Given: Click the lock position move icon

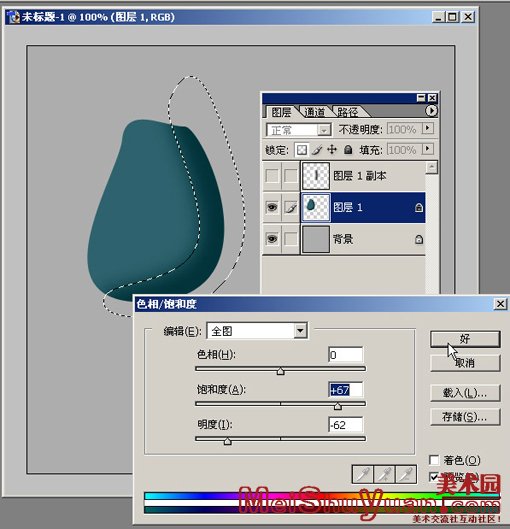Looking at the screenshot, I should click(332, 149).
